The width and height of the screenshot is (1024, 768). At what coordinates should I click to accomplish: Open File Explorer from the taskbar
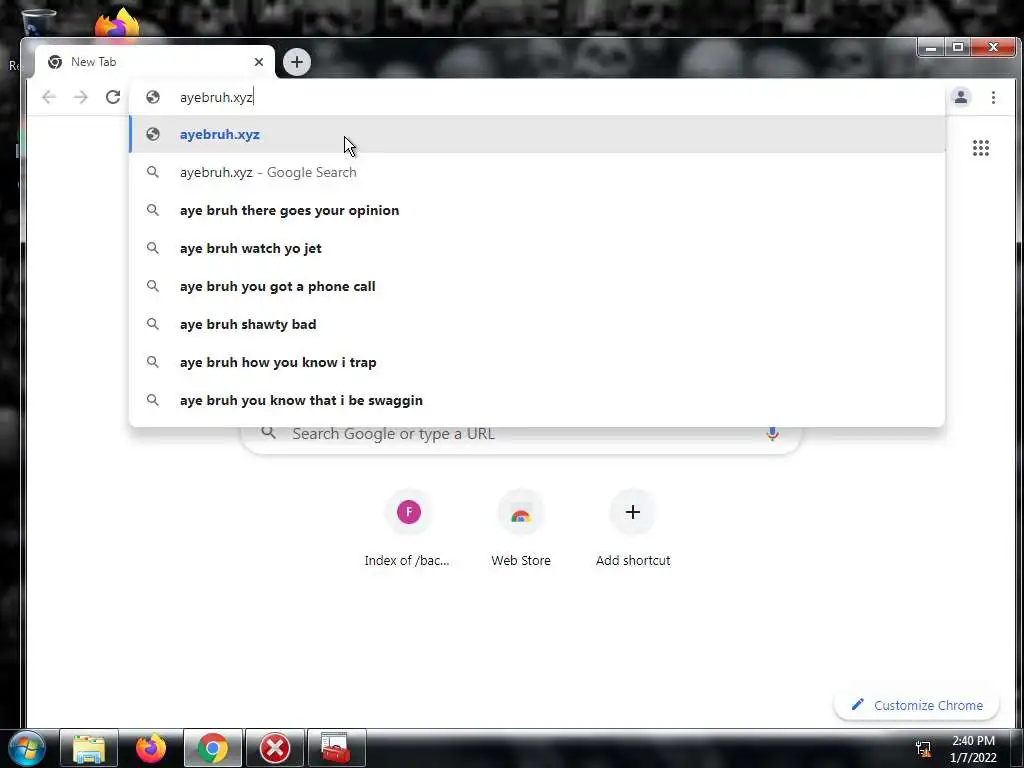[89, 748]
